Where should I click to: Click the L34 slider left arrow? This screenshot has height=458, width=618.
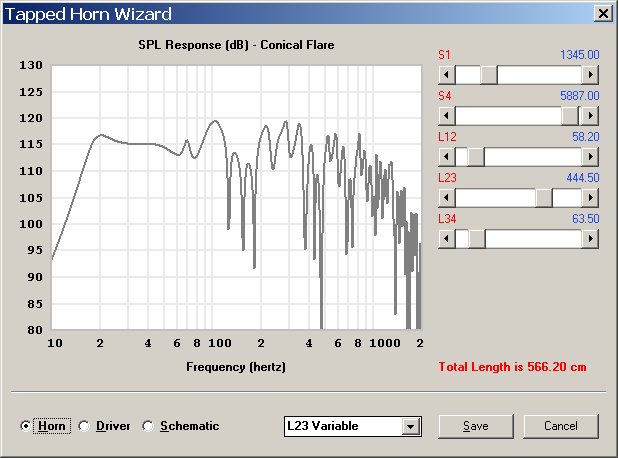[x=447, y=239]
